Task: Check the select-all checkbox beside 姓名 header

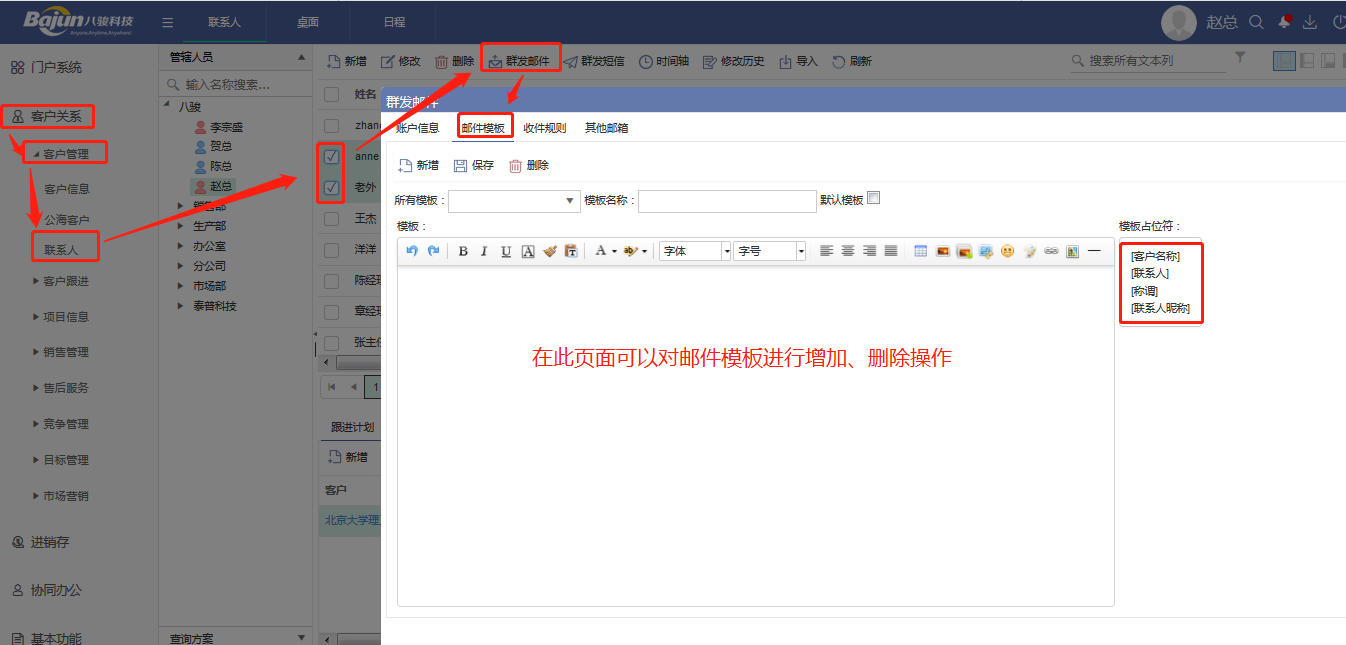Action: [x=331, y=94]
